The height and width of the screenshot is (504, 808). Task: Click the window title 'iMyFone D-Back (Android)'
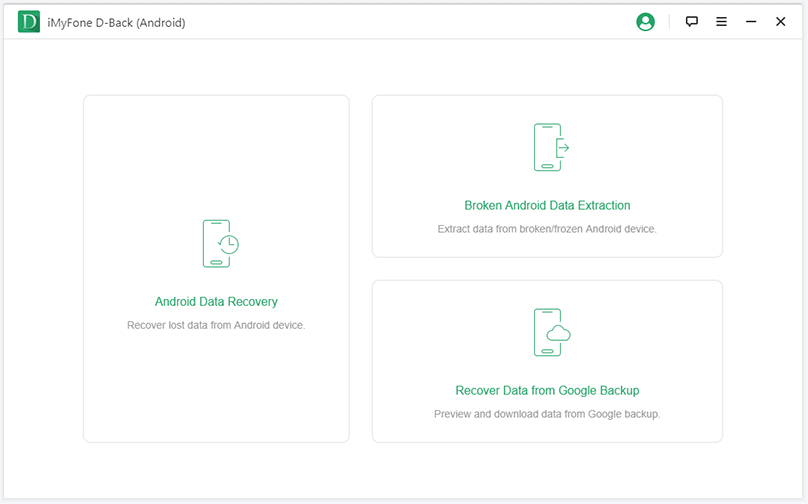(x=116, y=22)
